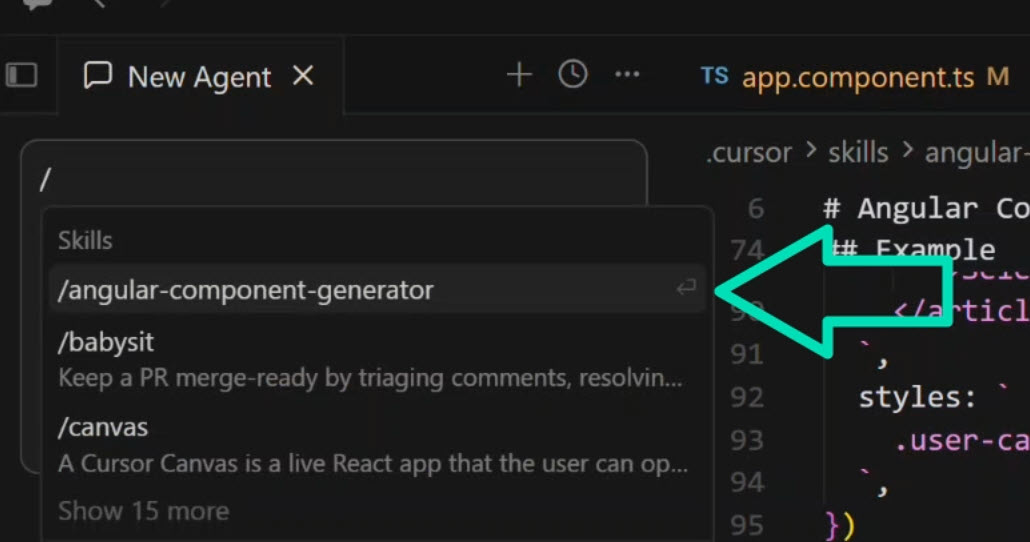Click line number 93 in gutter
The height and width of the screenshot is (542, 1030).
click(747, 440)
